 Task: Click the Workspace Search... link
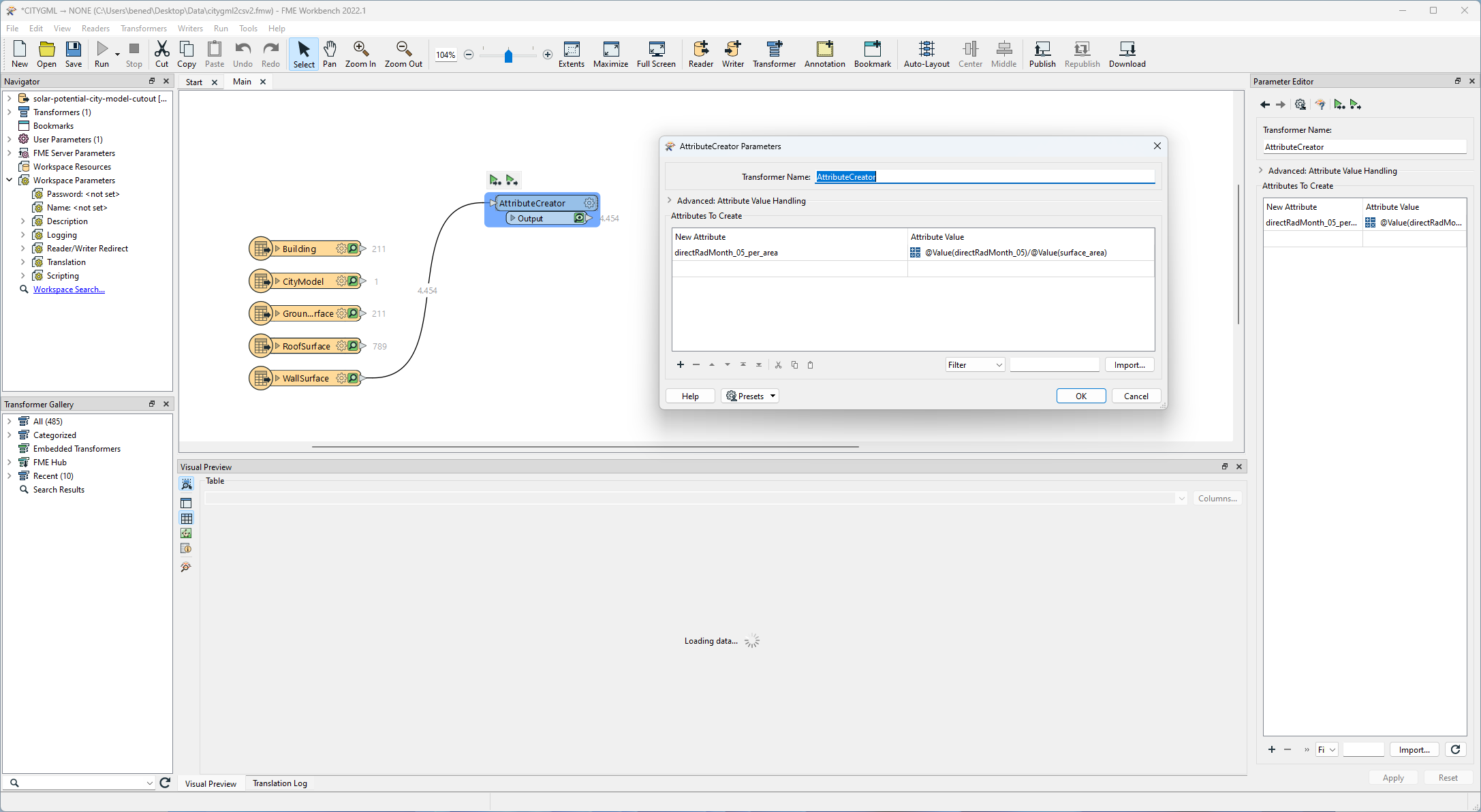pos(69,290)
